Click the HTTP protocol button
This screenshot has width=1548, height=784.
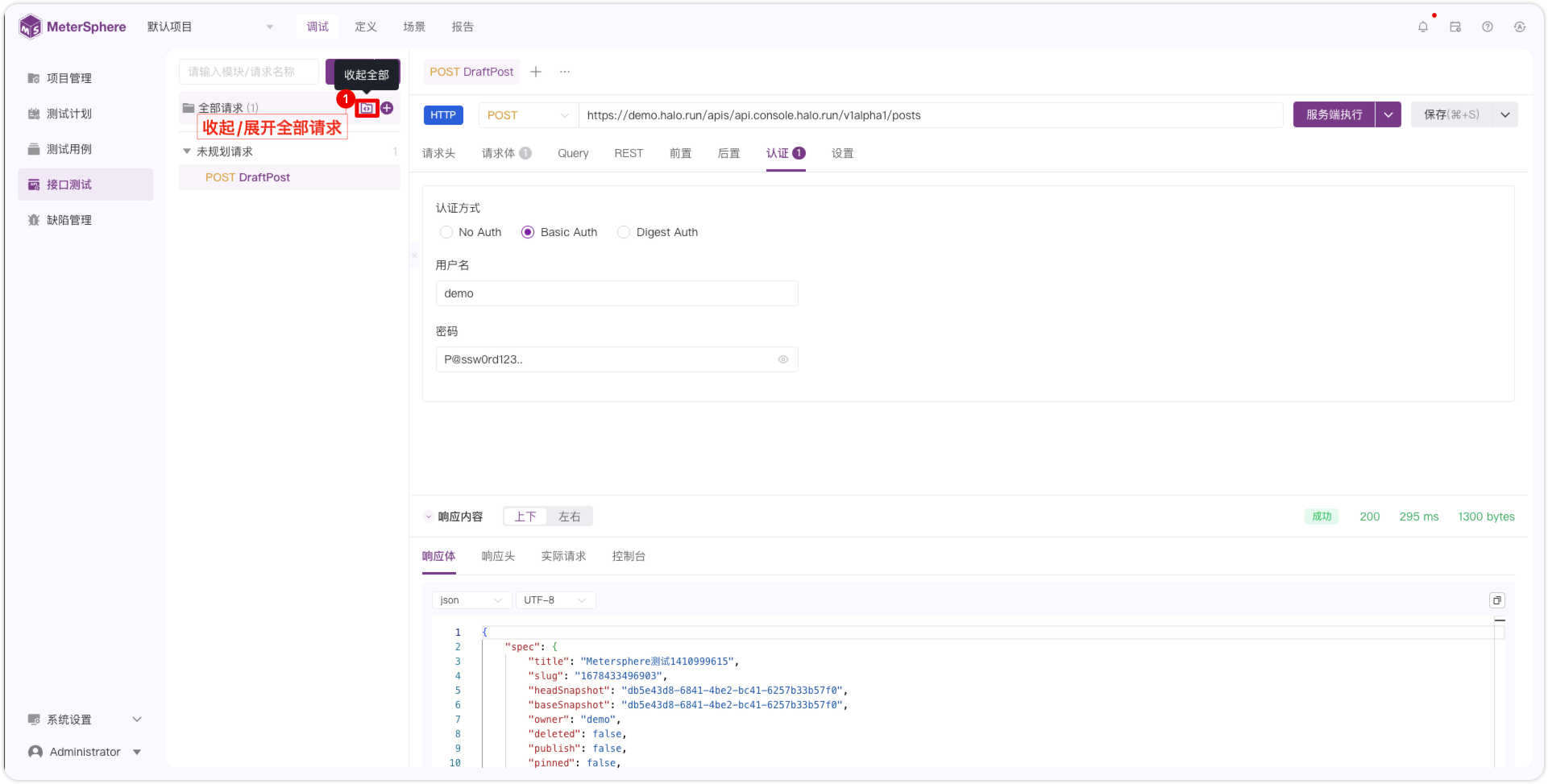[x=443, y=115]
